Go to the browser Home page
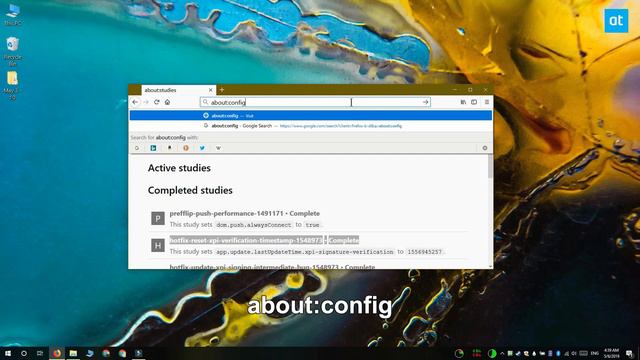The image size is (640, 360). [167, 102]
